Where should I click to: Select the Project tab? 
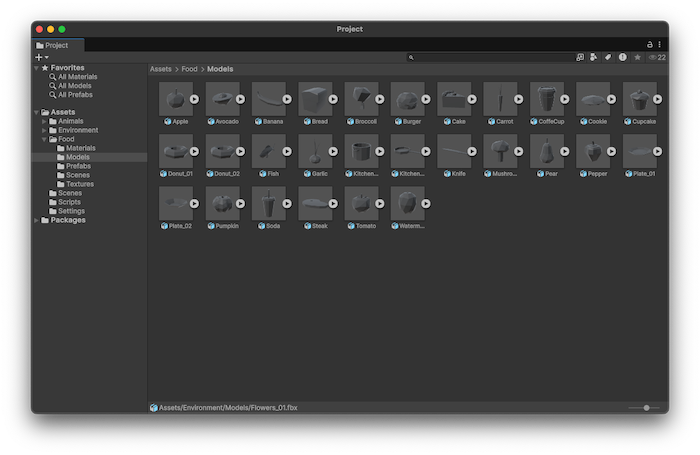[x=52, y=45]
